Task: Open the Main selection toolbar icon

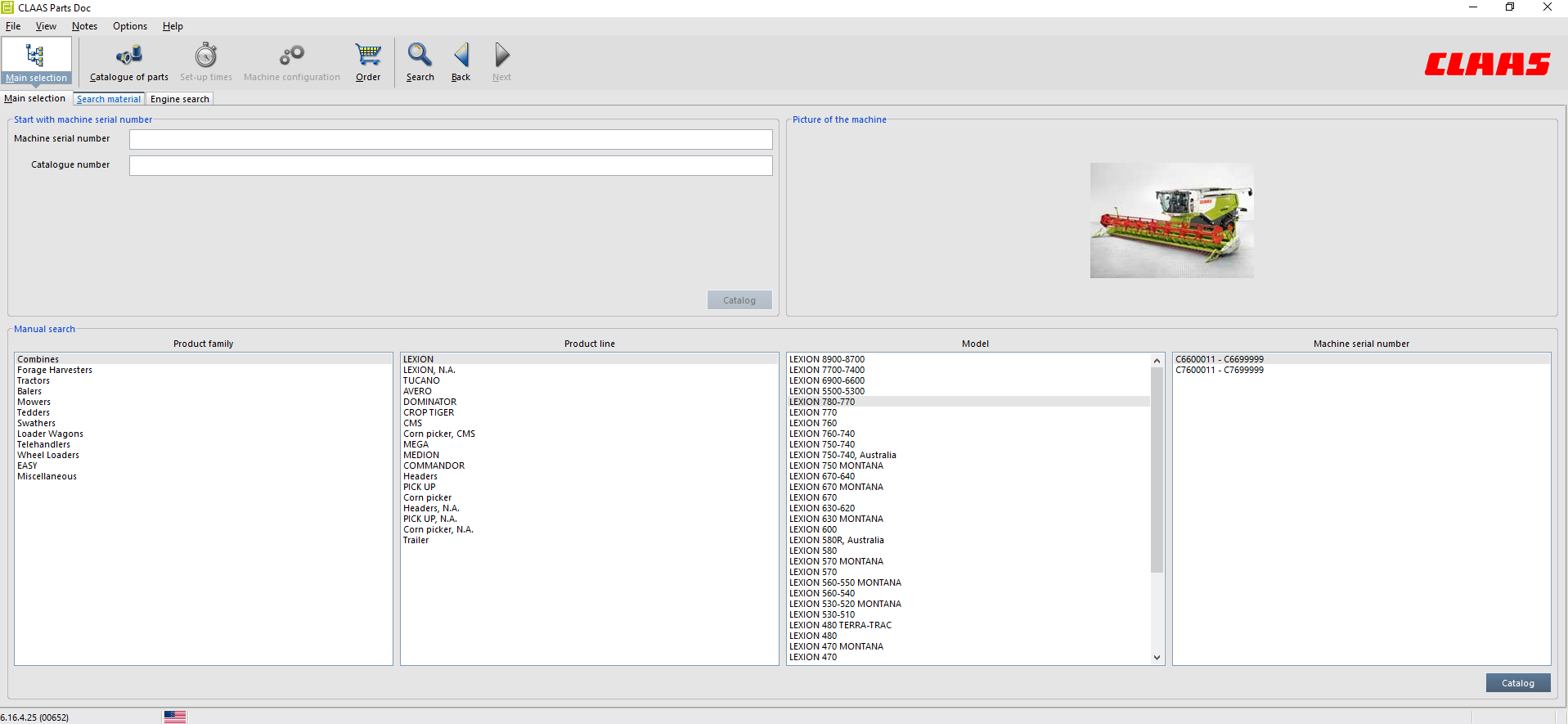Action: coord(36,61)
